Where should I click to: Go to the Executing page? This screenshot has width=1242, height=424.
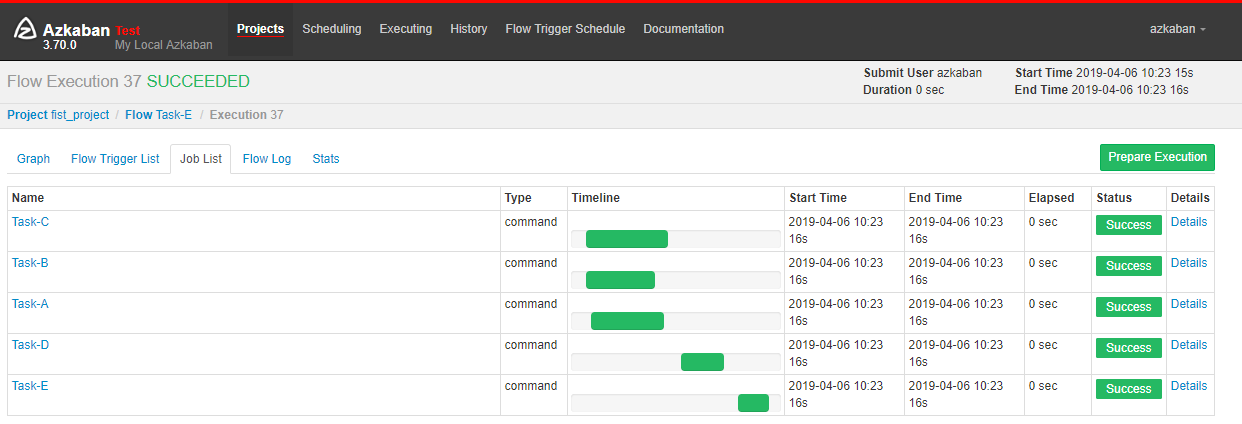pos(405,29)
